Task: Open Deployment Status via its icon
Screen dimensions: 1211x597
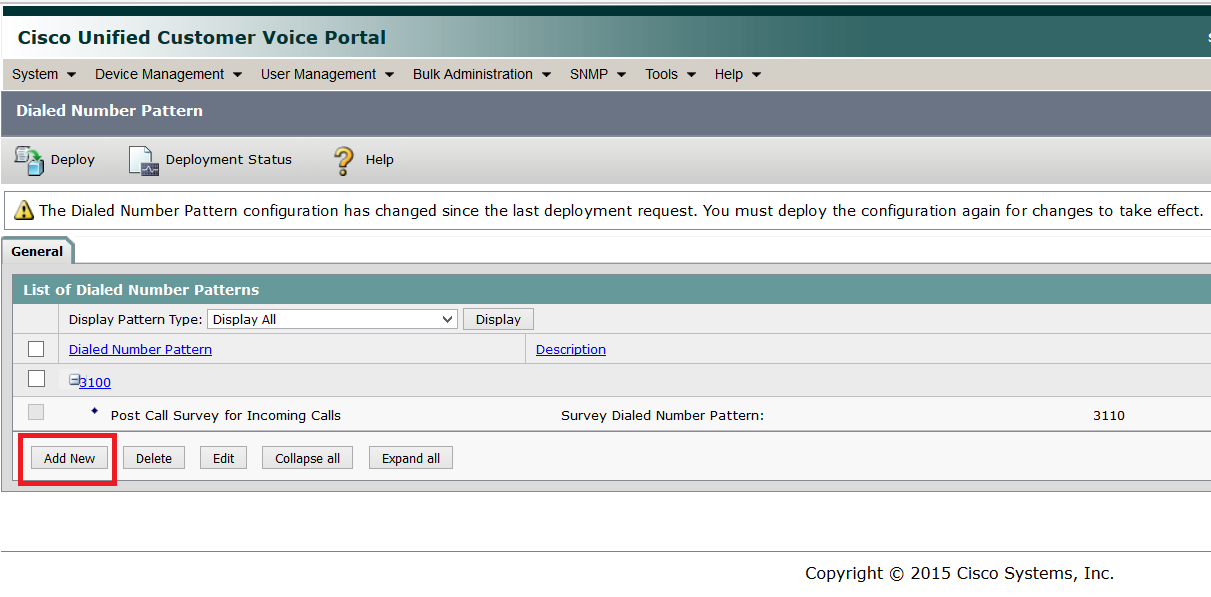Action: pos(142,160)
